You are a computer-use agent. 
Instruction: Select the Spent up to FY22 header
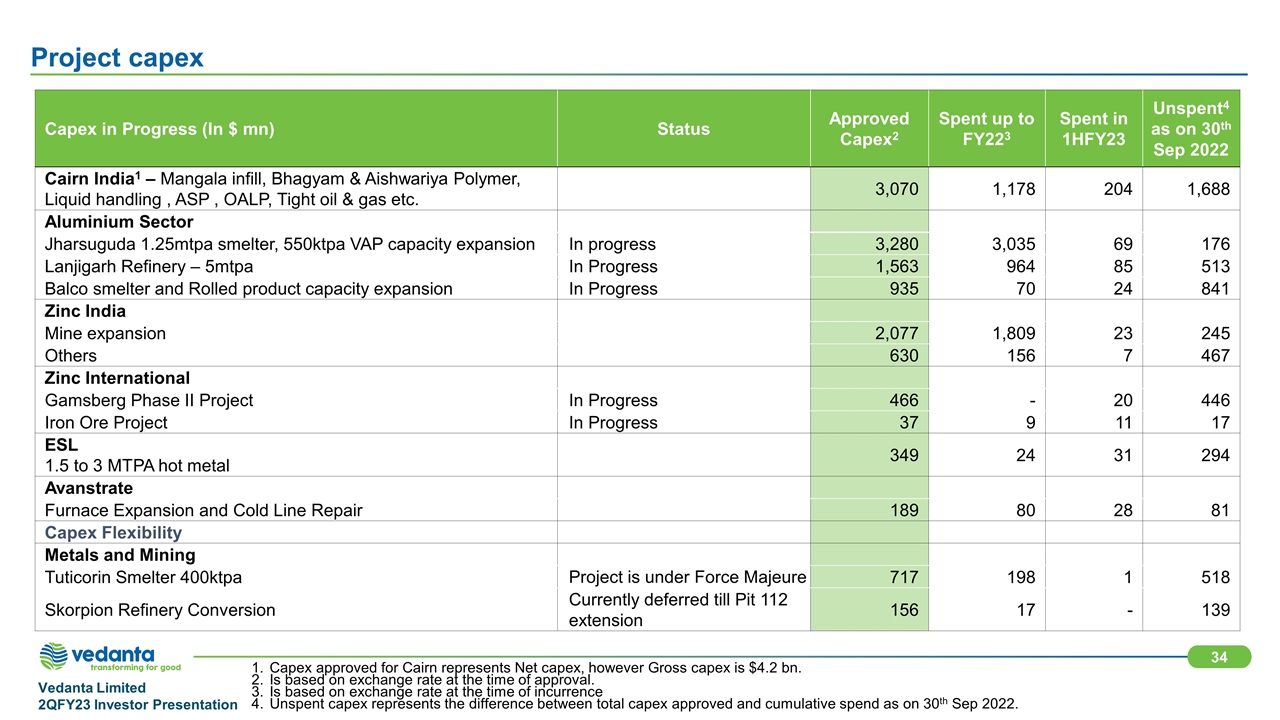click(x=987, y=129)
